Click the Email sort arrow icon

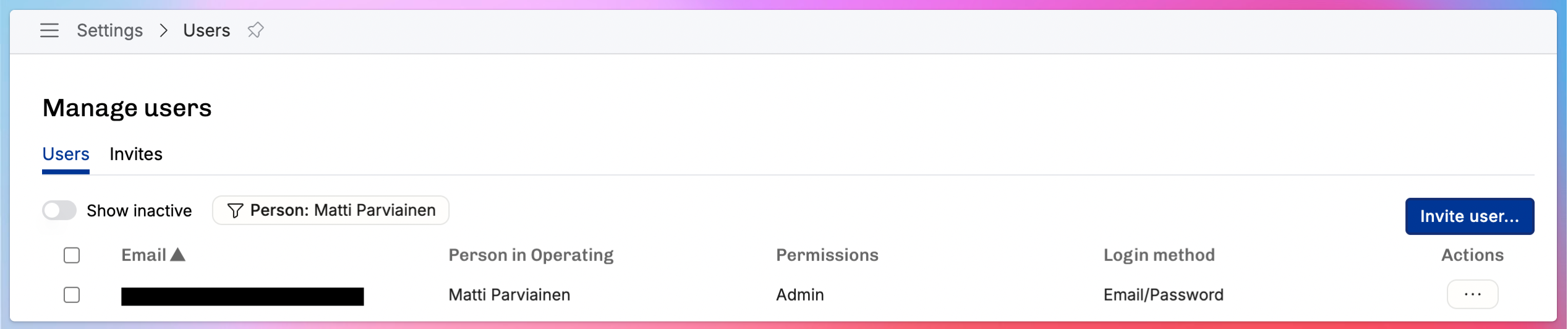(x=178, y=255)
